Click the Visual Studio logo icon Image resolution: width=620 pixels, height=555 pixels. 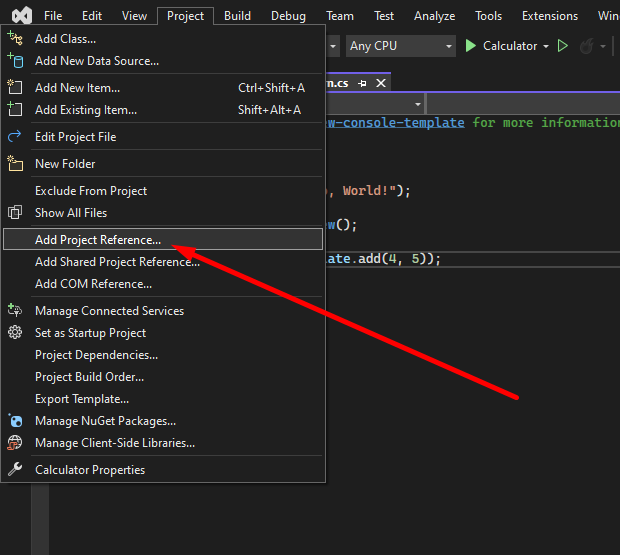(x=21, y=16)
